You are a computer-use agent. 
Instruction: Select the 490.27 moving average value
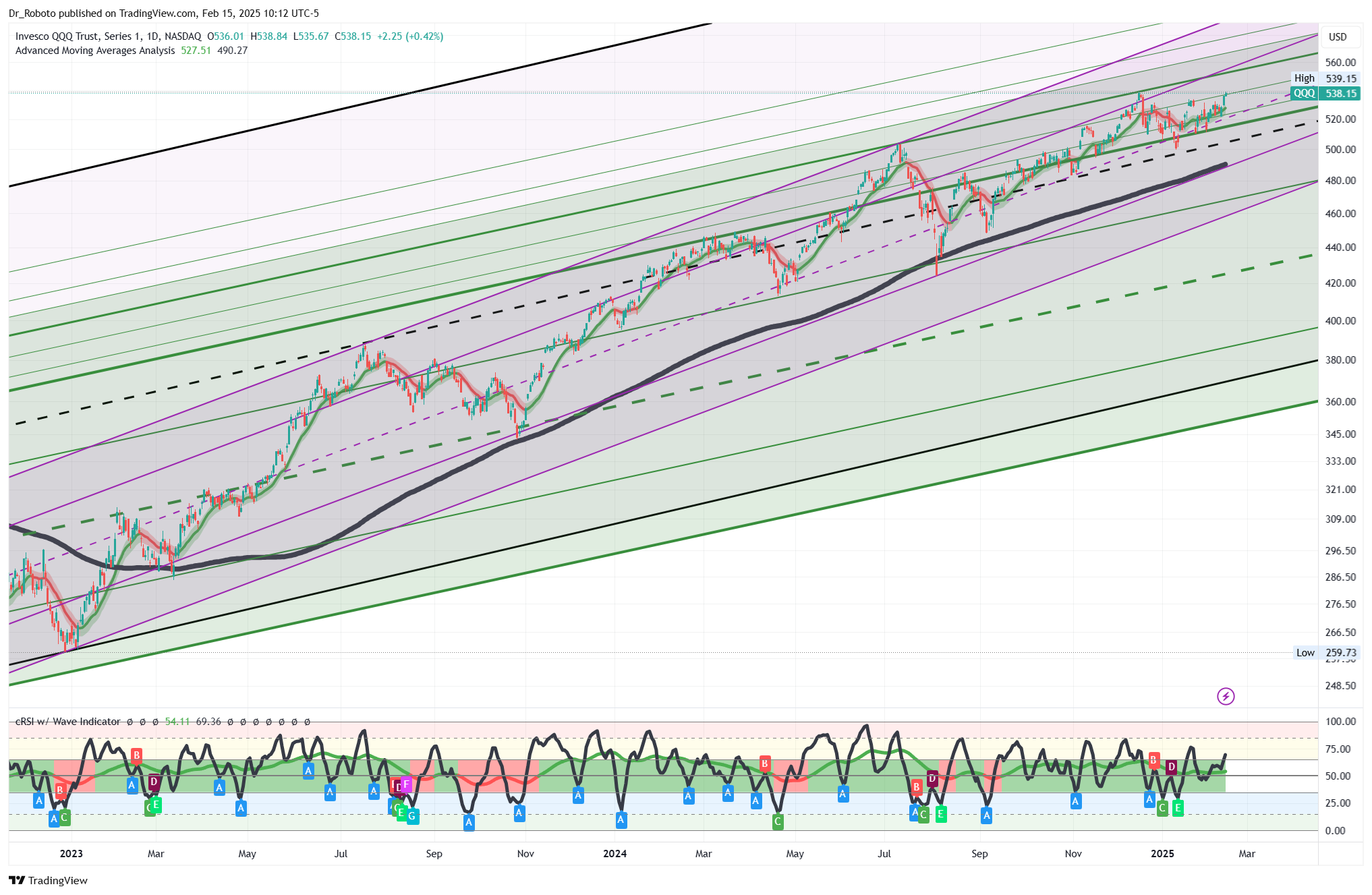coord(233,51)
